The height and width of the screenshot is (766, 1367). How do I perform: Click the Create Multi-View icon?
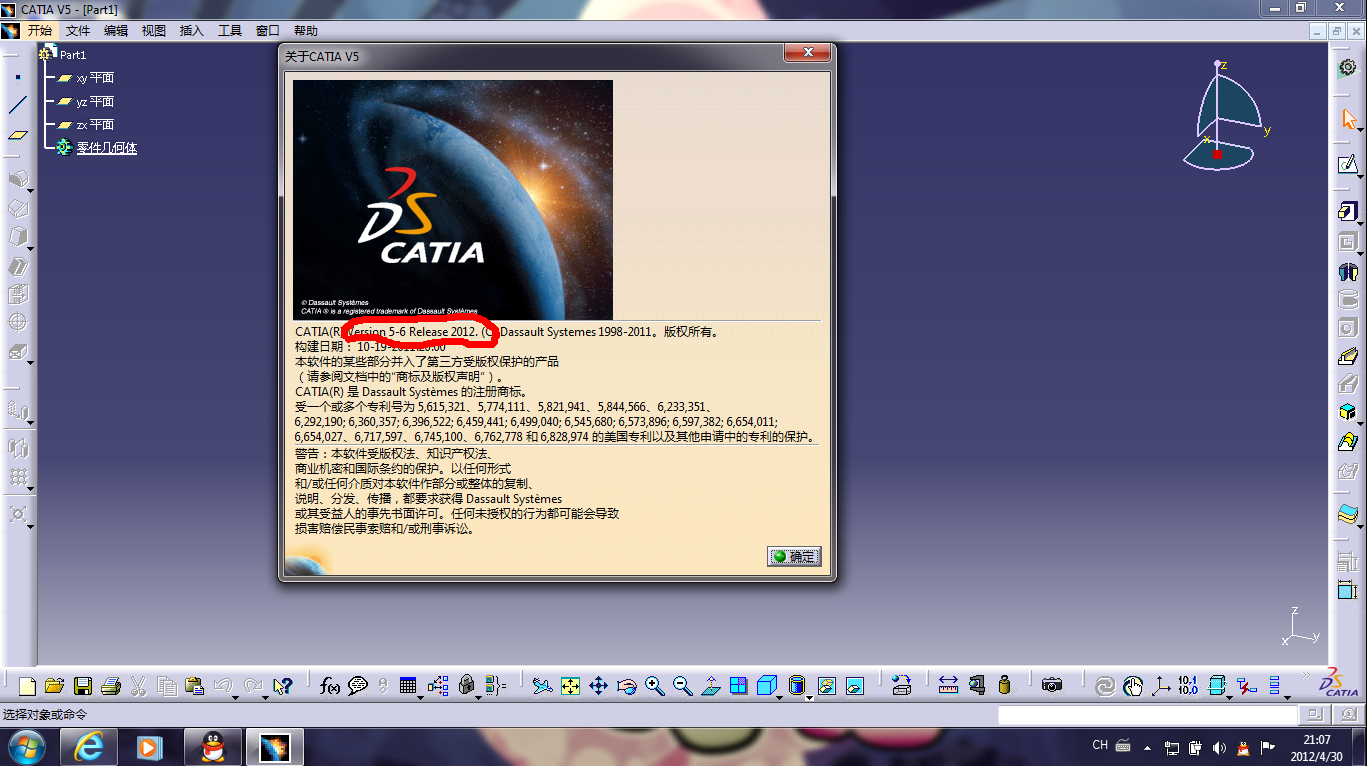coord(739,686)
